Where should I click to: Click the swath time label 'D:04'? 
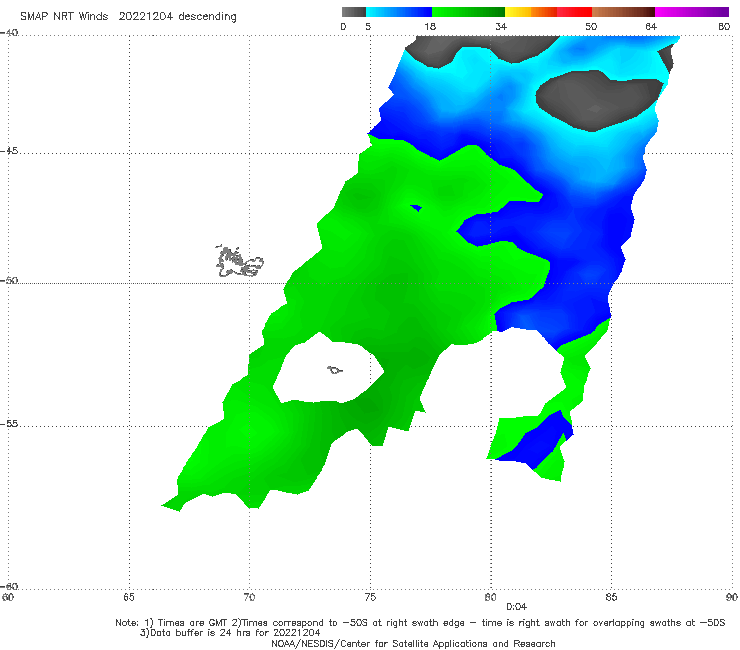coord(516,607)
